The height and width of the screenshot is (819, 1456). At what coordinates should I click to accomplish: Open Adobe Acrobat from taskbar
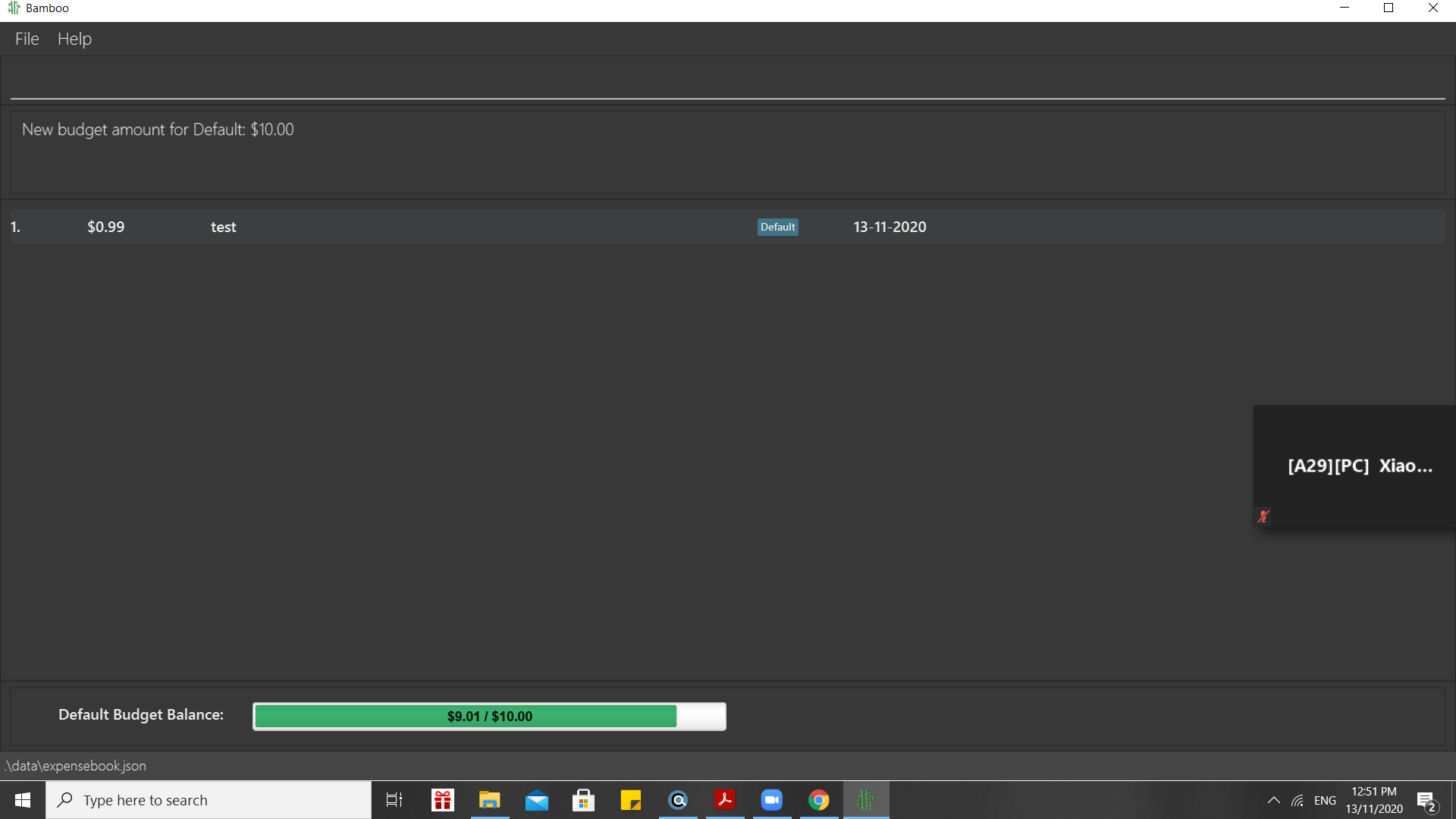[725, 800]
